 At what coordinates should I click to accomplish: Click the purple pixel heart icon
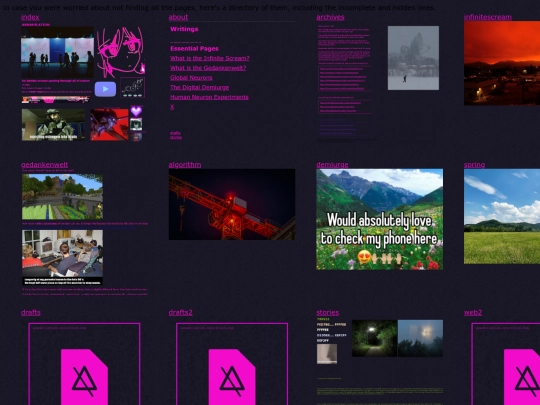click(x=136, y=111)
